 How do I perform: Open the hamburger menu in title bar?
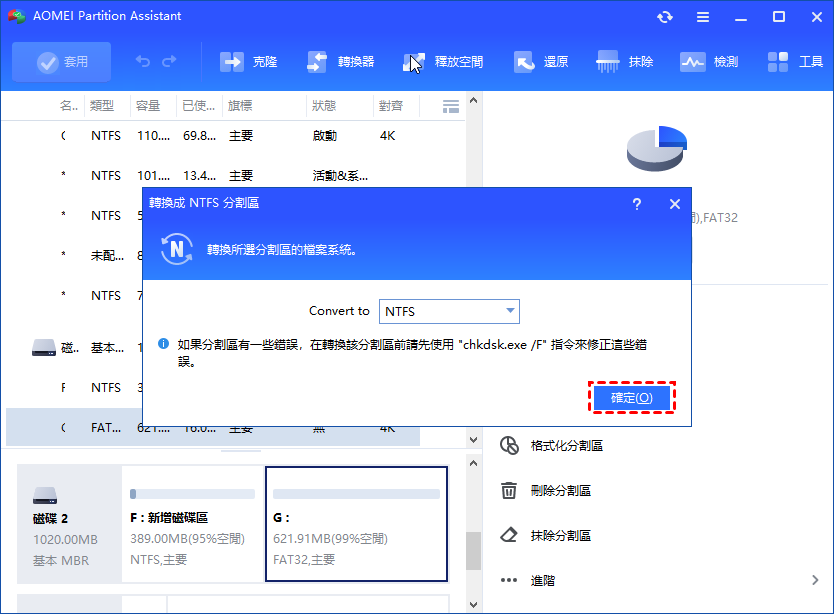(703, 17)
